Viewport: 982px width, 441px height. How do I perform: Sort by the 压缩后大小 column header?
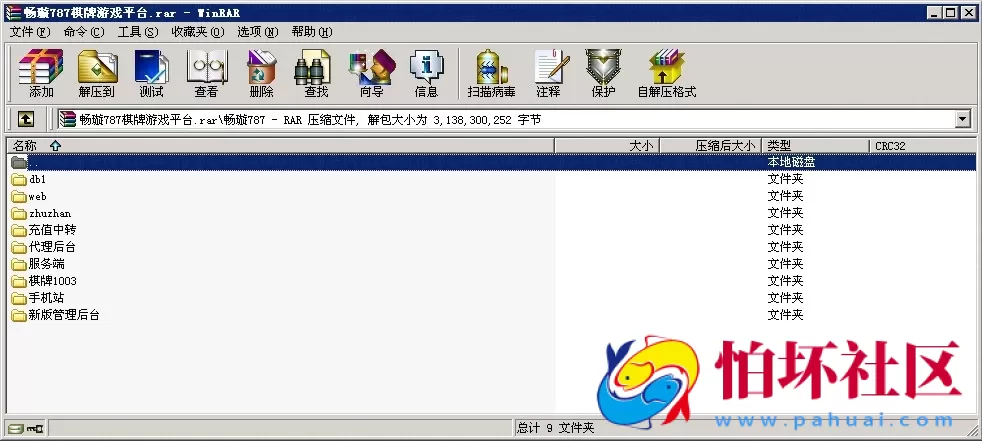pos(710,145)
